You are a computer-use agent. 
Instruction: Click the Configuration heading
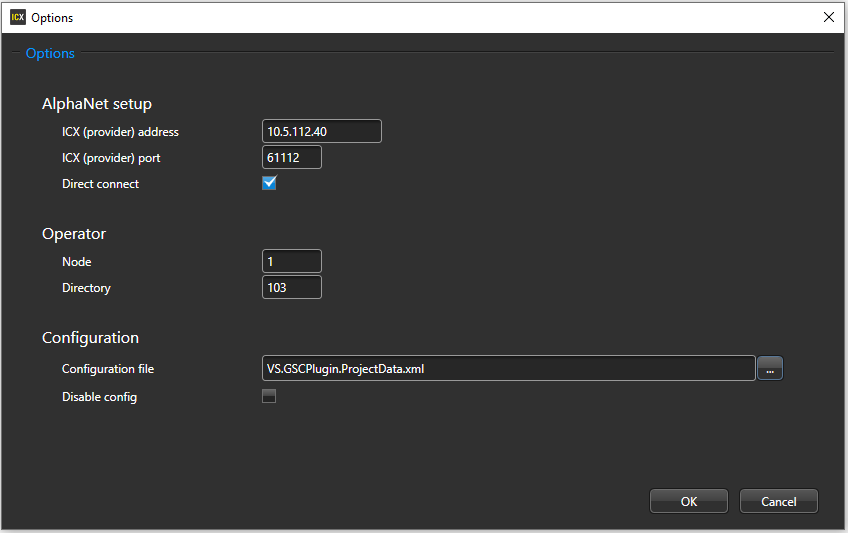click(x=90, y=337)
